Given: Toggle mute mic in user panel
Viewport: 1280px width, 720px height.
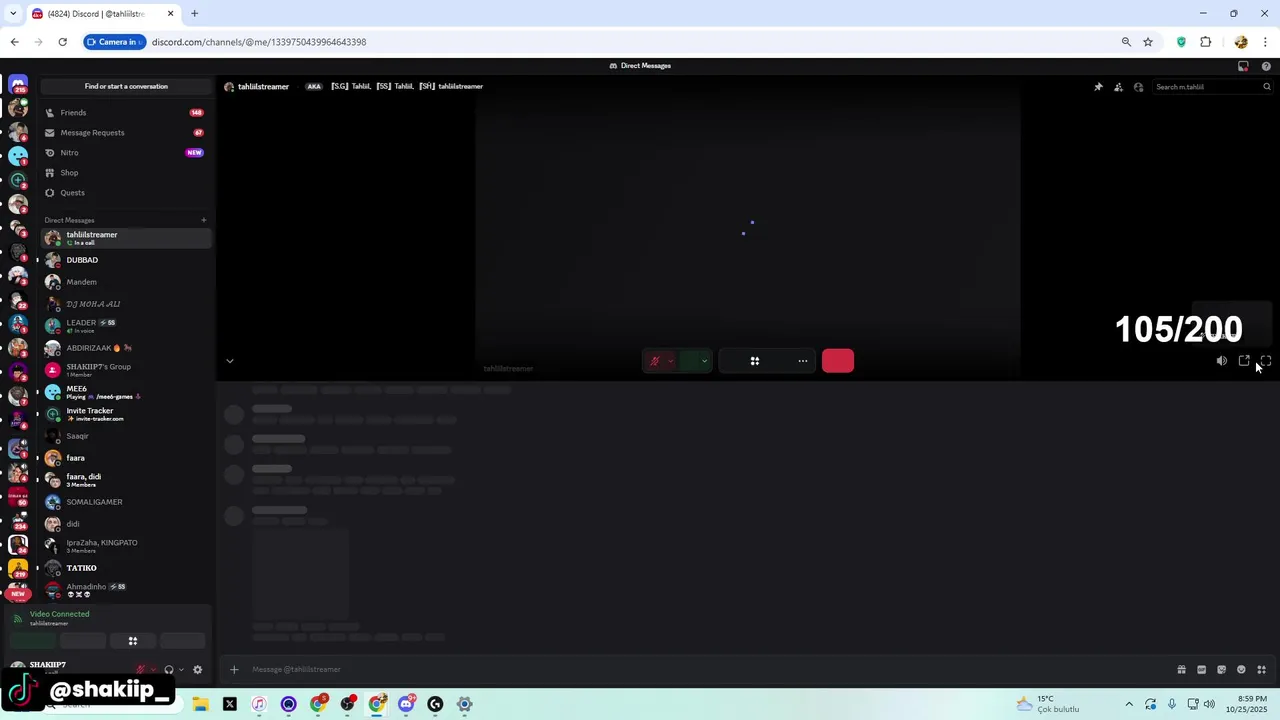Looking at the screenshot, I should click(141, 670).
